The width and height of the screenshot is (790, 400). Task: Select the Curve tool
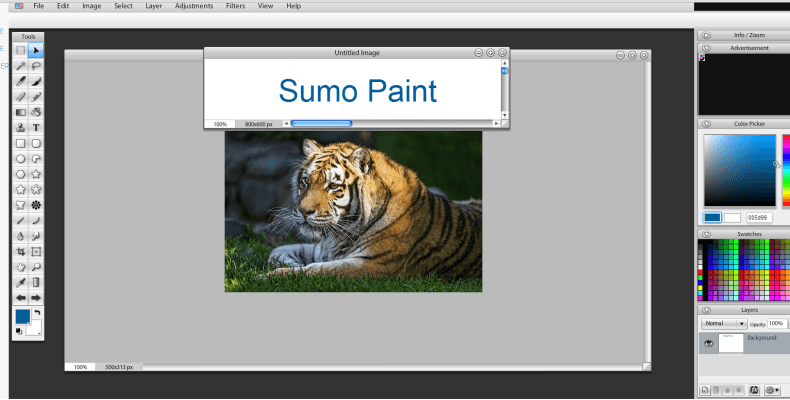coord(36,221)
